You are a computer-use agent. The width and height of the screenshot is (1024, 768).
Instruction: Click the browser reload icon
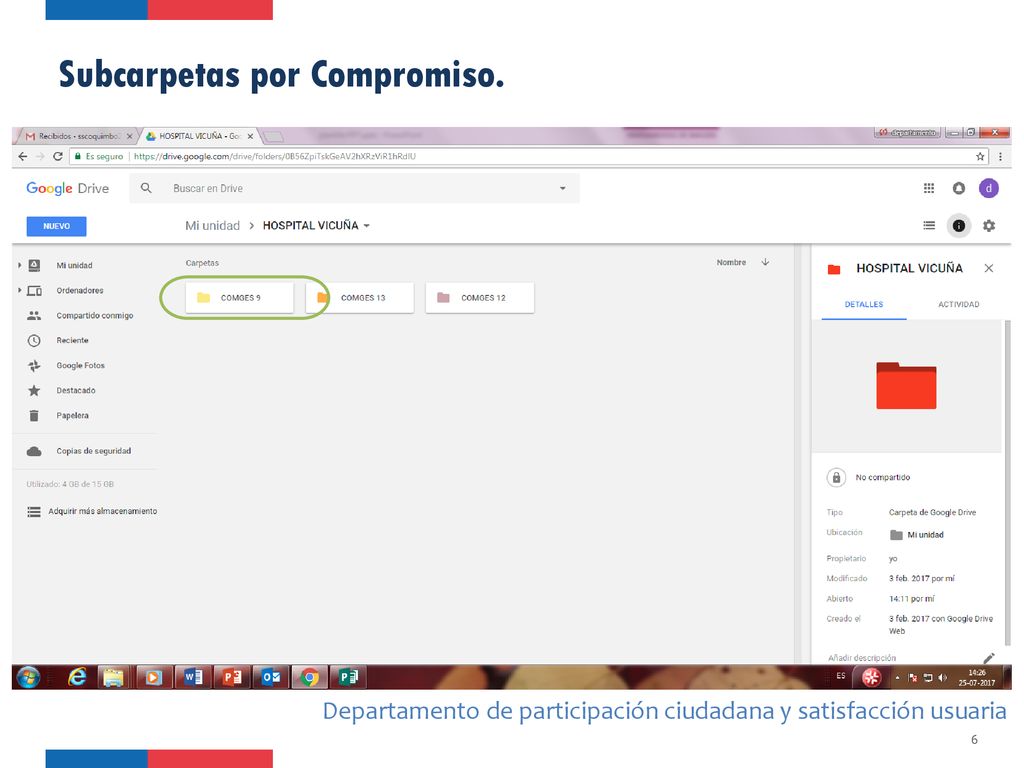[x=57, y=156]
